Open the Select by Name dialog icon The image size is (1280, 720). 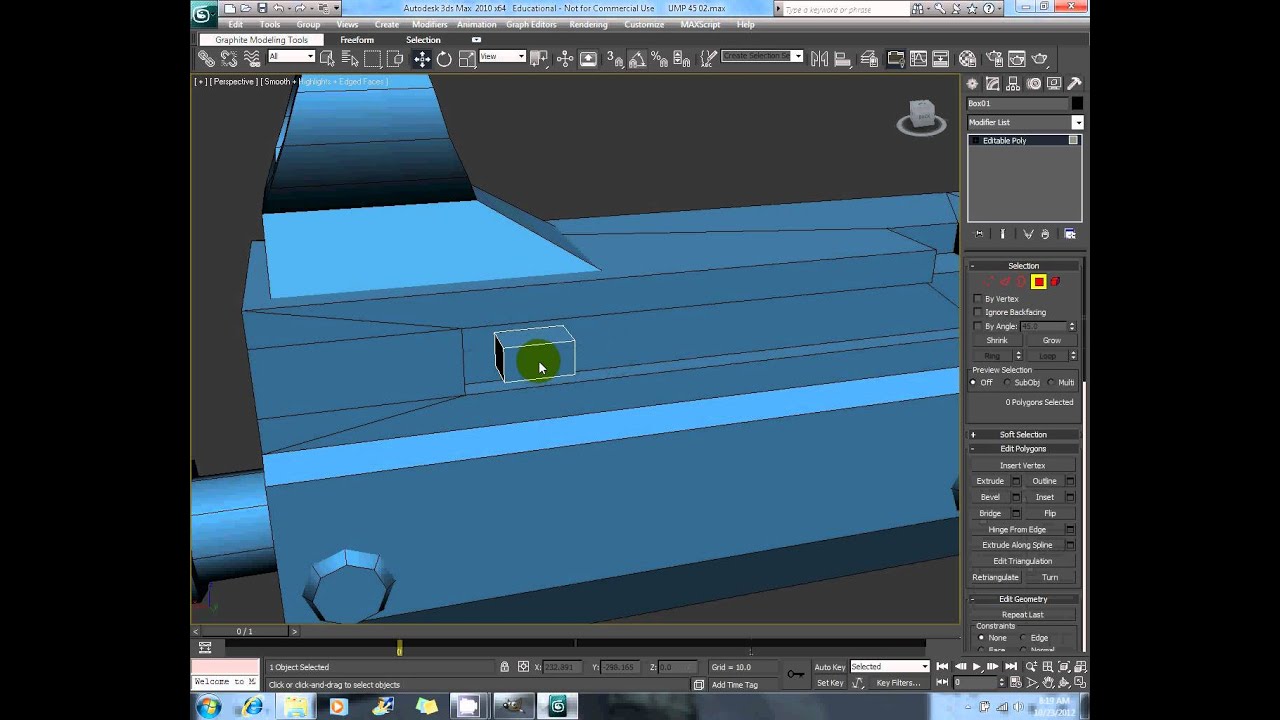[x=349, y=59]
